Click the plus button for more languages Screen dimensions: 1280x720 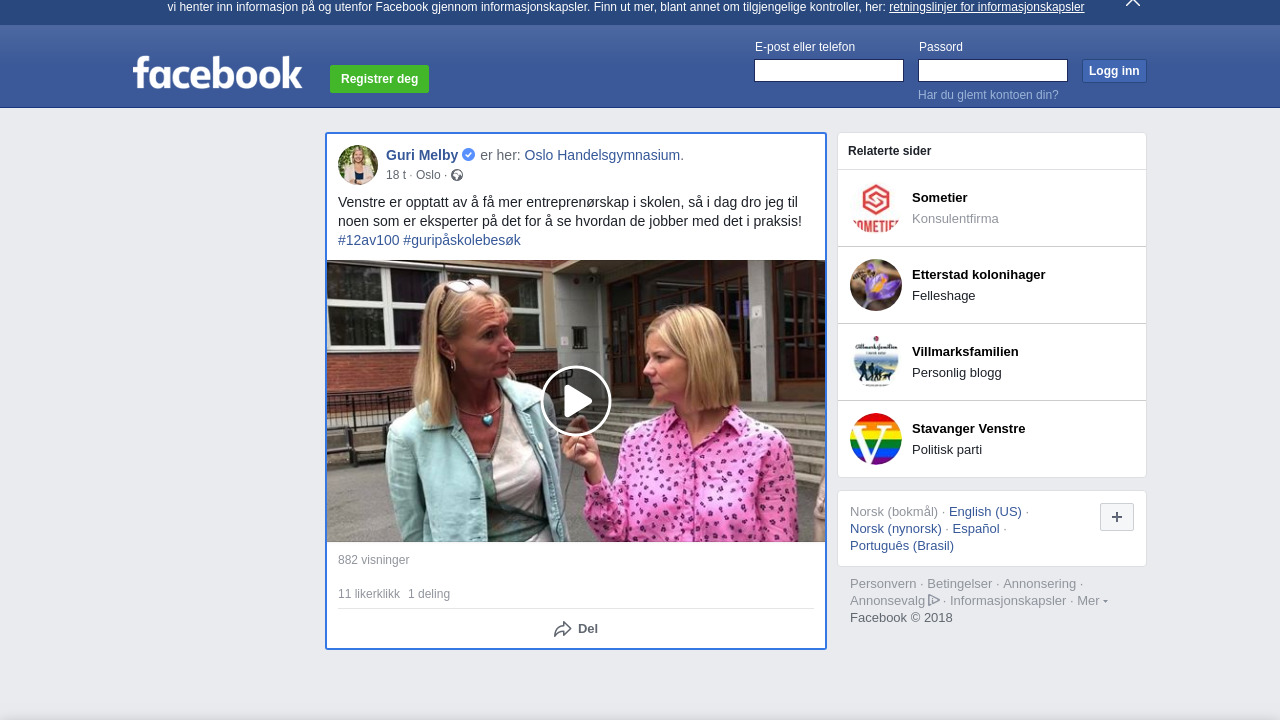coord(1117,517)
